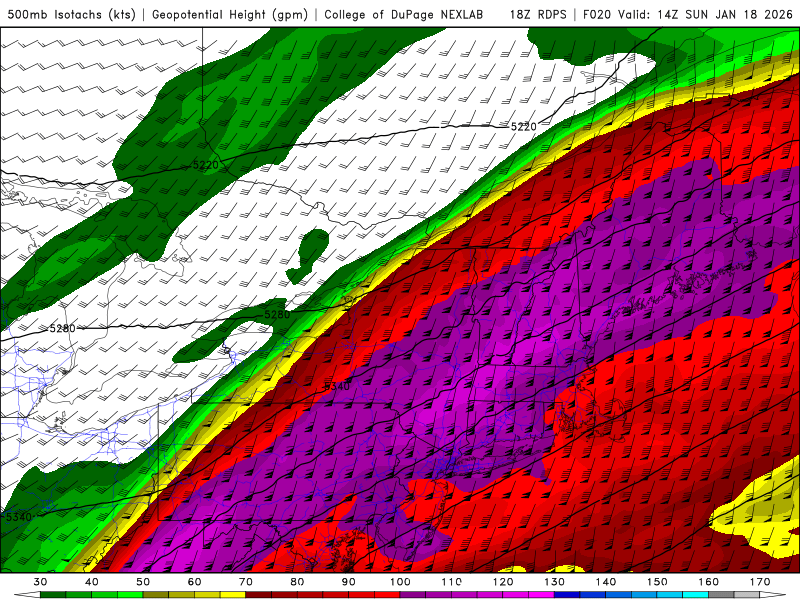
Task: Click the "Geopotential Height (gpm)" title text
Action: (x=230, y=14)
